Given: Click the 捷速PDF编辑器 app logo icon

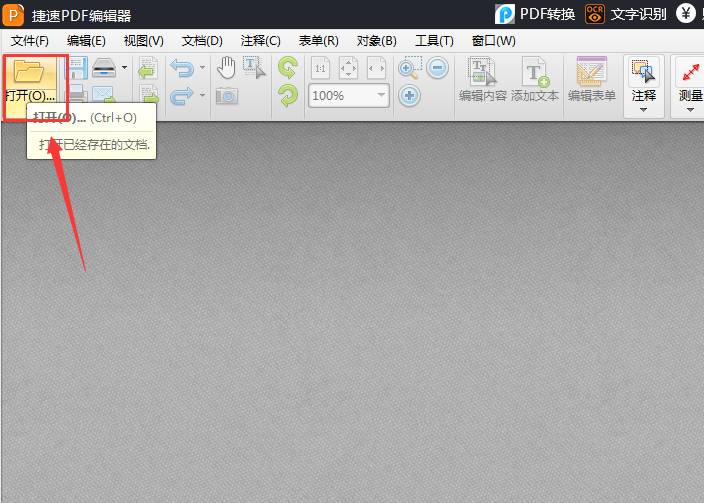Looking at the screenshot, I should [x=13, y=15].
